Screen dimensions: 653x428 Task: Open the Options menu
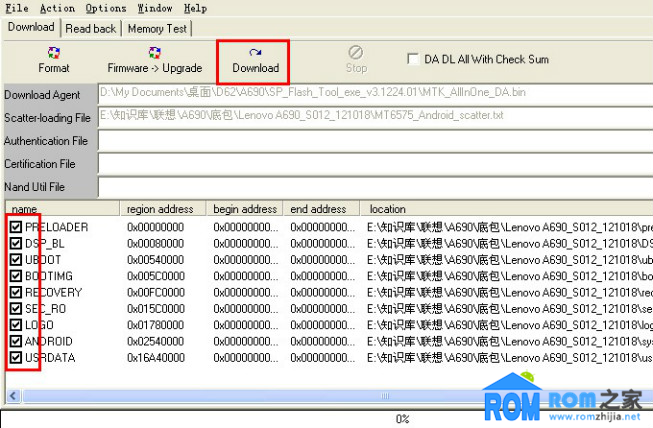(105, 8)
